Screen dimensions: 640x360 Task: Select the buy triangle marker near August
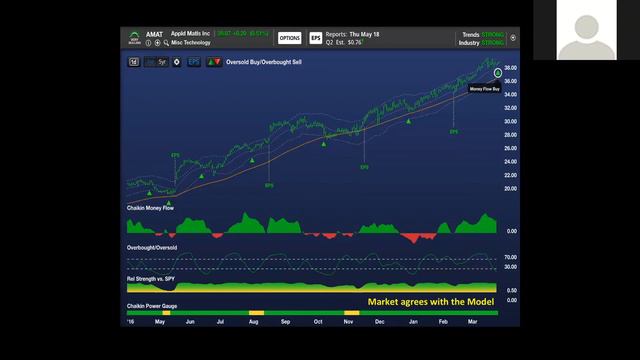coord(252,160)
